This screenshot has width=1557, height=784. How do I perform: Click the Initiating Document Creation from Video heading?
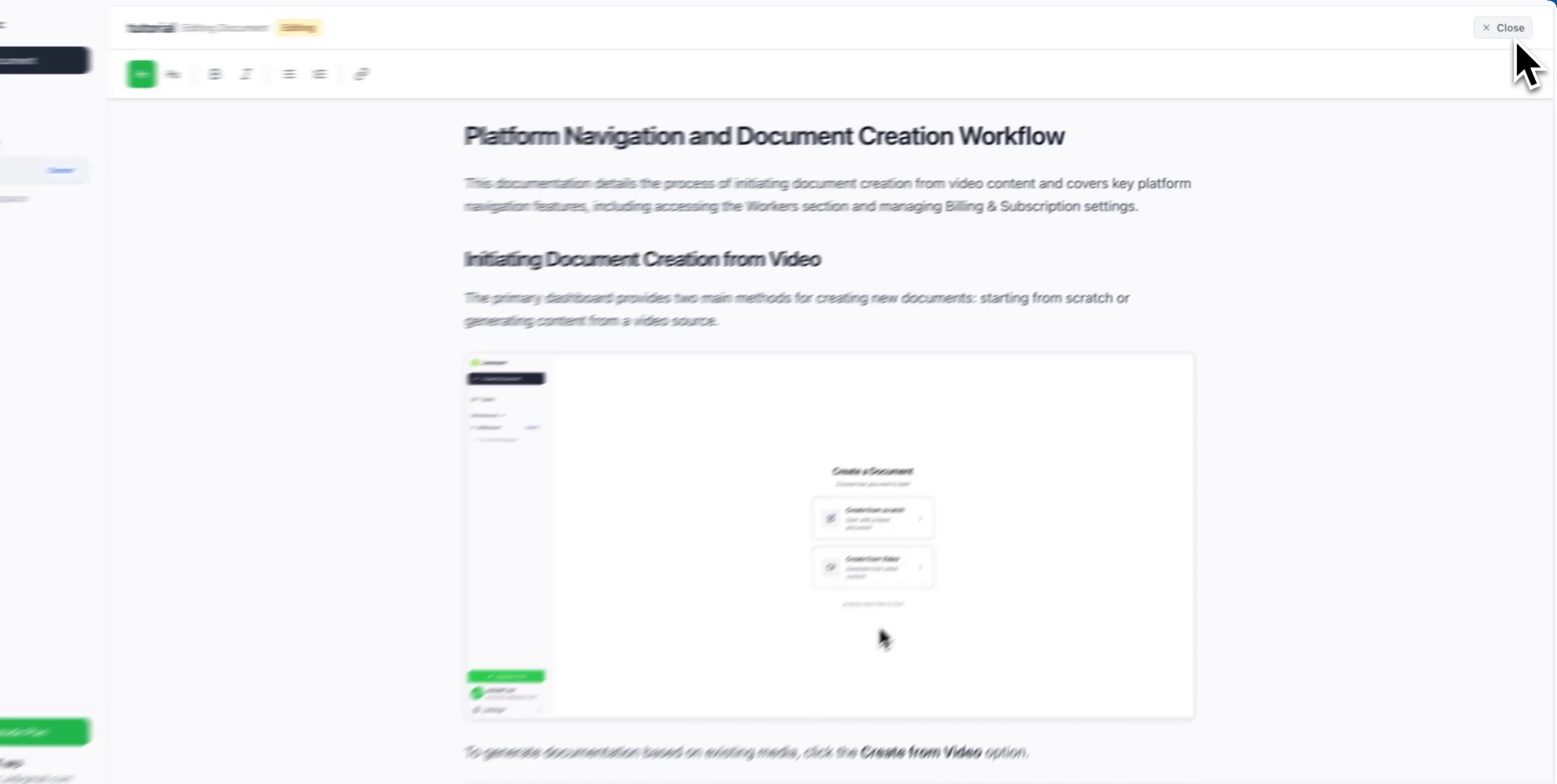pyautogui.click(x=642, y=259)
